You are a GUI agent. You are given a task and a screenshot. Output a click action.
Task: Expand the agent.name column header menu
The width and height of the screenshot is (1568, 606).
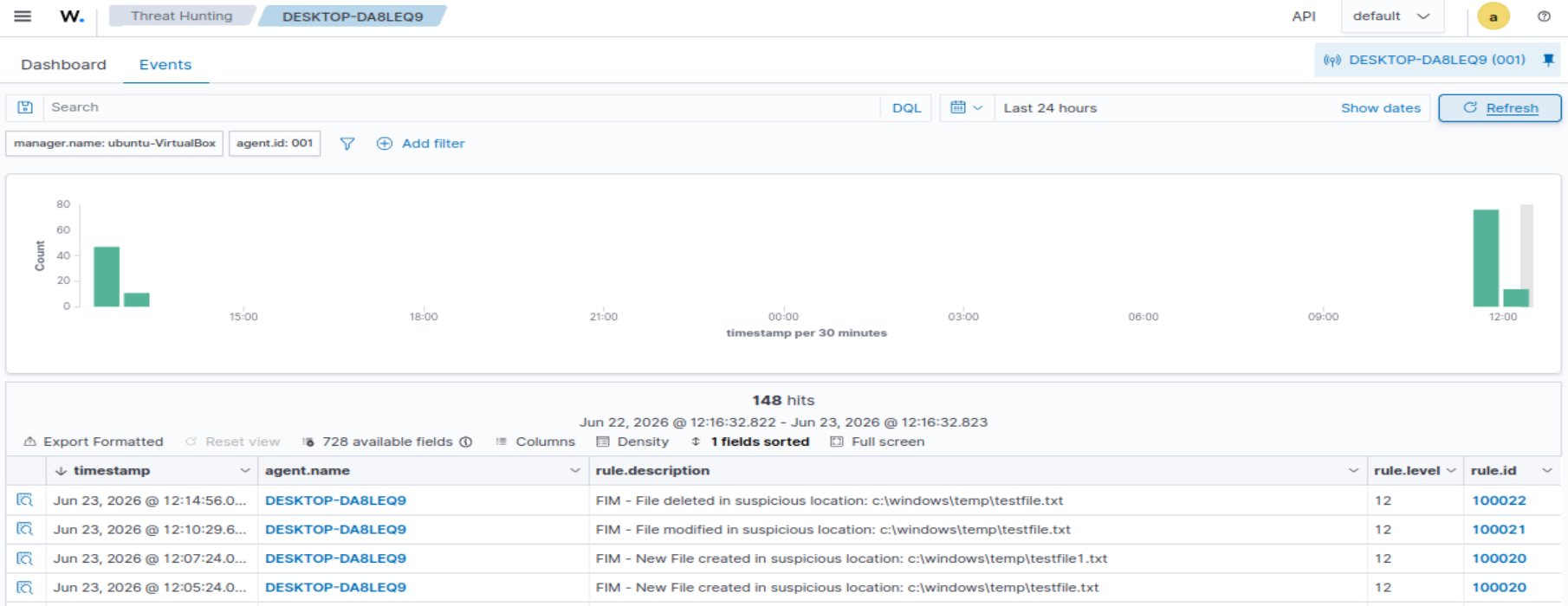click(574, 471)
